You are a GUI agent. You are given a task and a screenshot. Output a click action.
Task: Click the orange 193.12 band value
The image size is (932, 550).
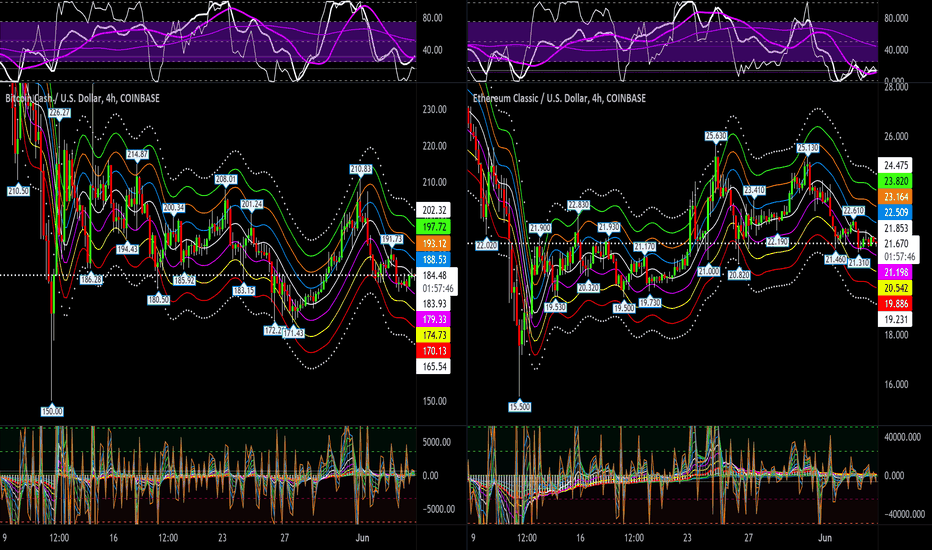pos(434,243)
